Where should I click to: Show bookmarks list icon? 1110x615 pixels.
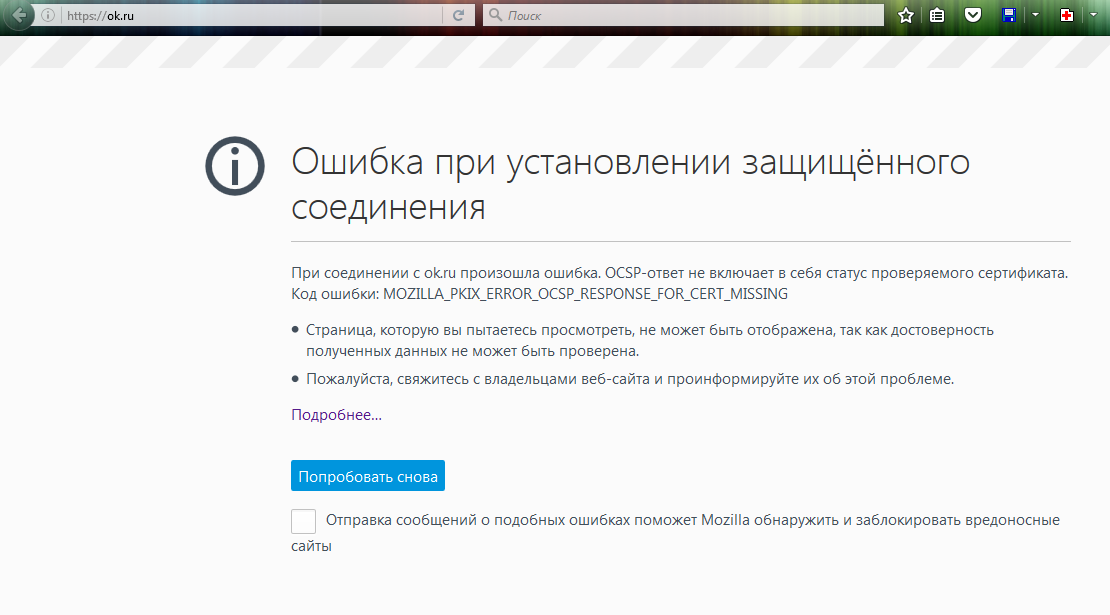pos(937,15)
